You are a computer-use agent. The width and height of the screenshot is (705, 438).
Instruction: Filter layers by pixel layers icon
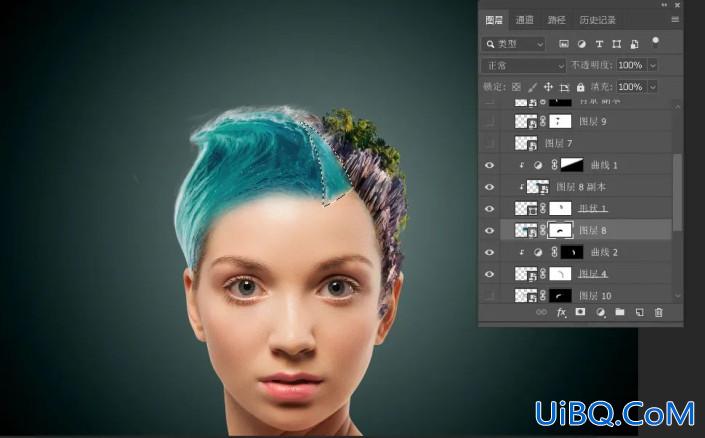pyautogui.click(x=563, y=44)
